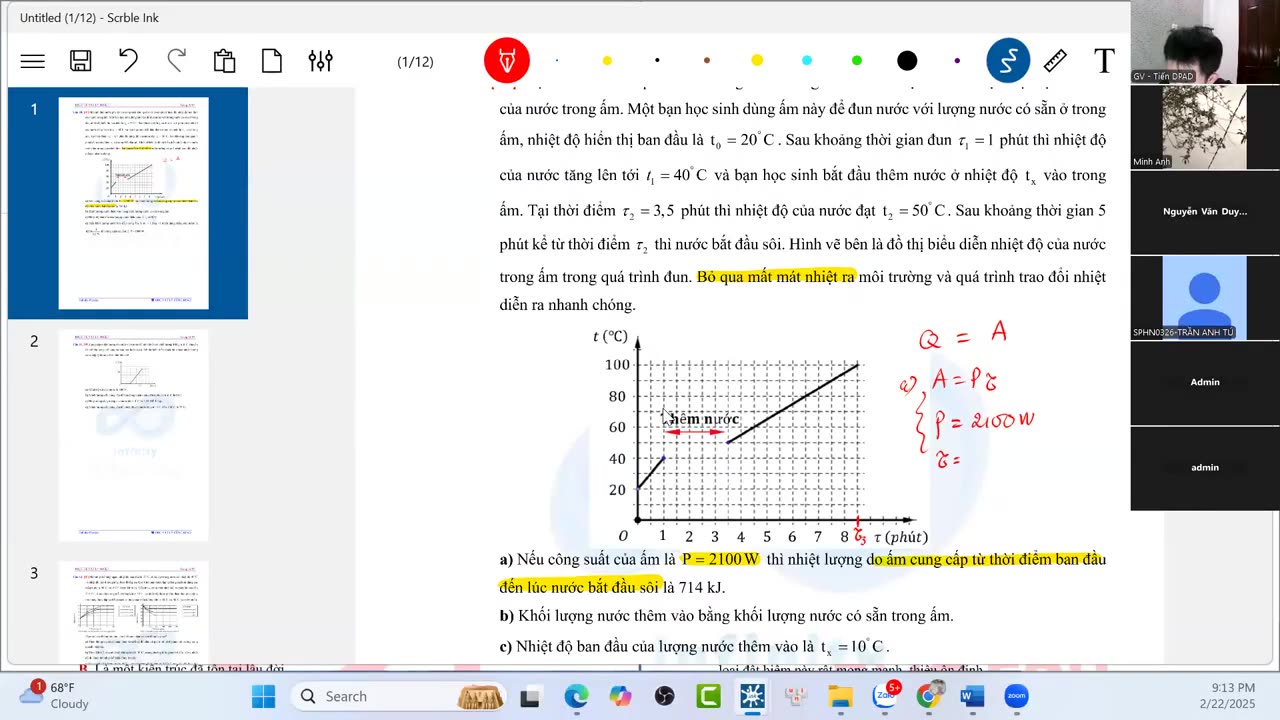The image size is (1280, 720).
Task: Pick the cyan pen color
Action: pos(807,61)
